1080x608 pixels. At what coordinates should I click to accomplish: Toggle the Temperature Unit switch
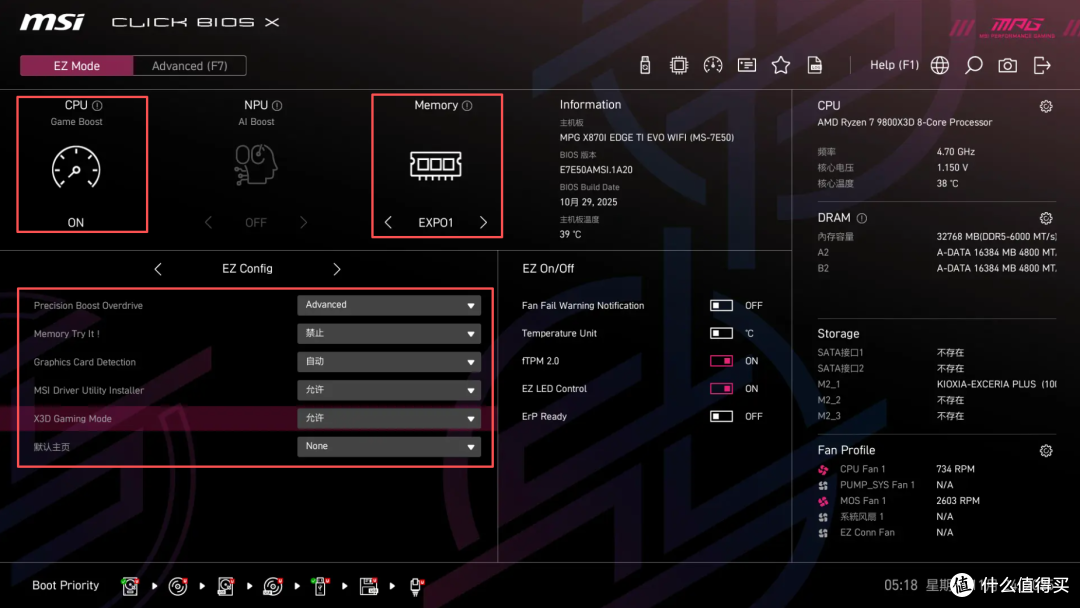pos(721,333)
